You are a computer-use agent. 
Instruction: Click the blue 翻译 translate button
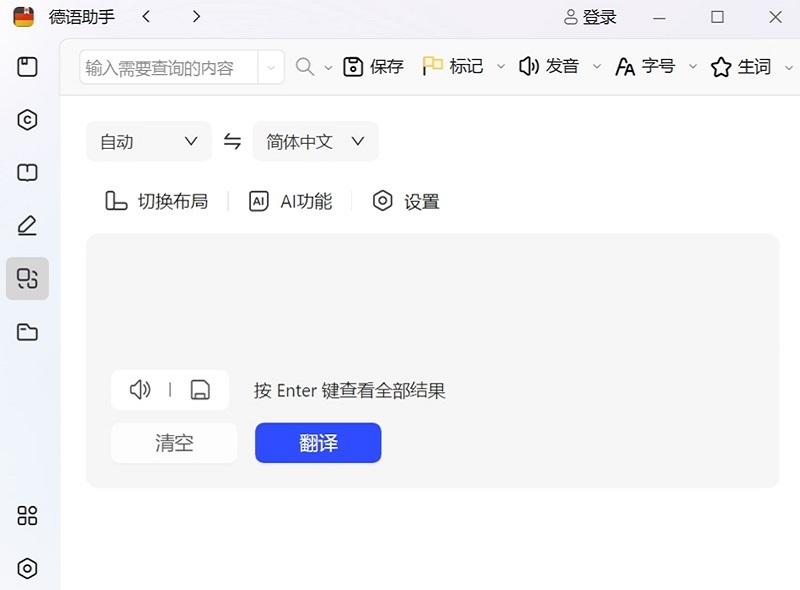[318, 443]
